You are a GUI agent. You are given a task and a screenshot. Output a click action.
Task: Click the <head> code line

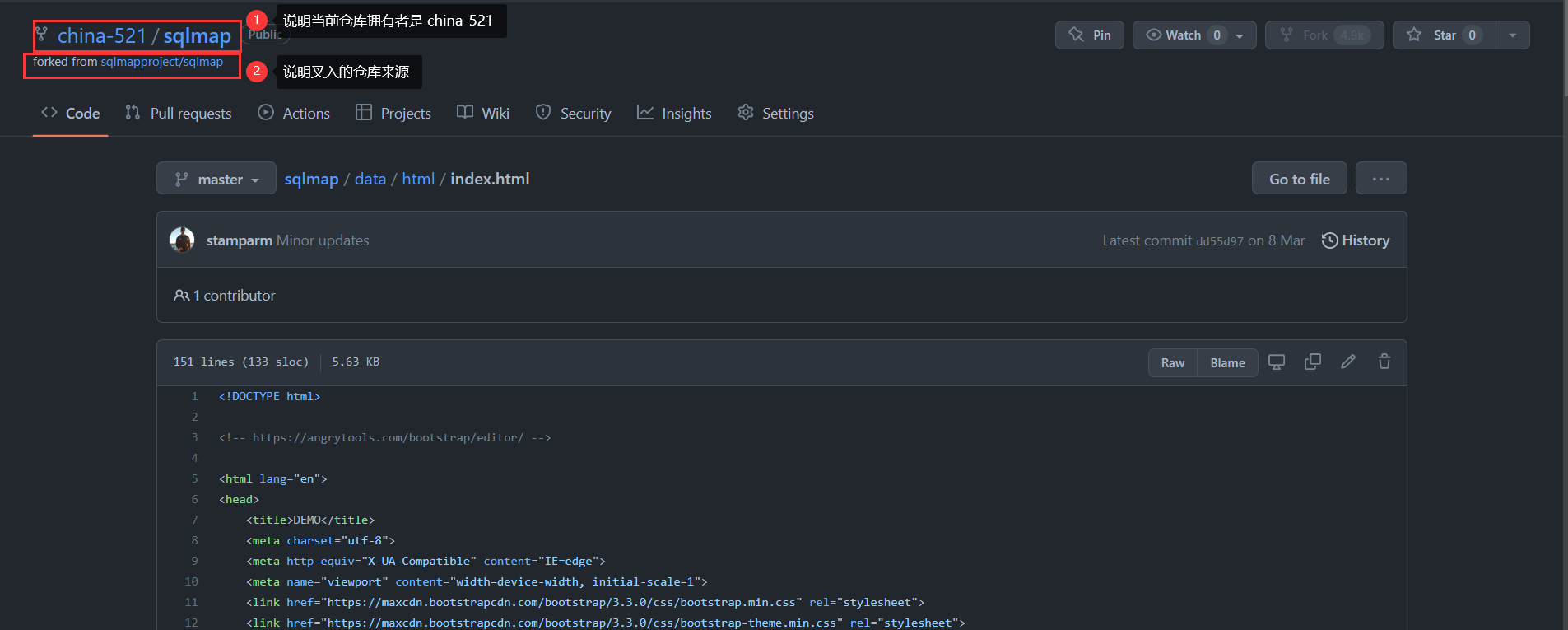pyautogui.click(x=239, y=500)
